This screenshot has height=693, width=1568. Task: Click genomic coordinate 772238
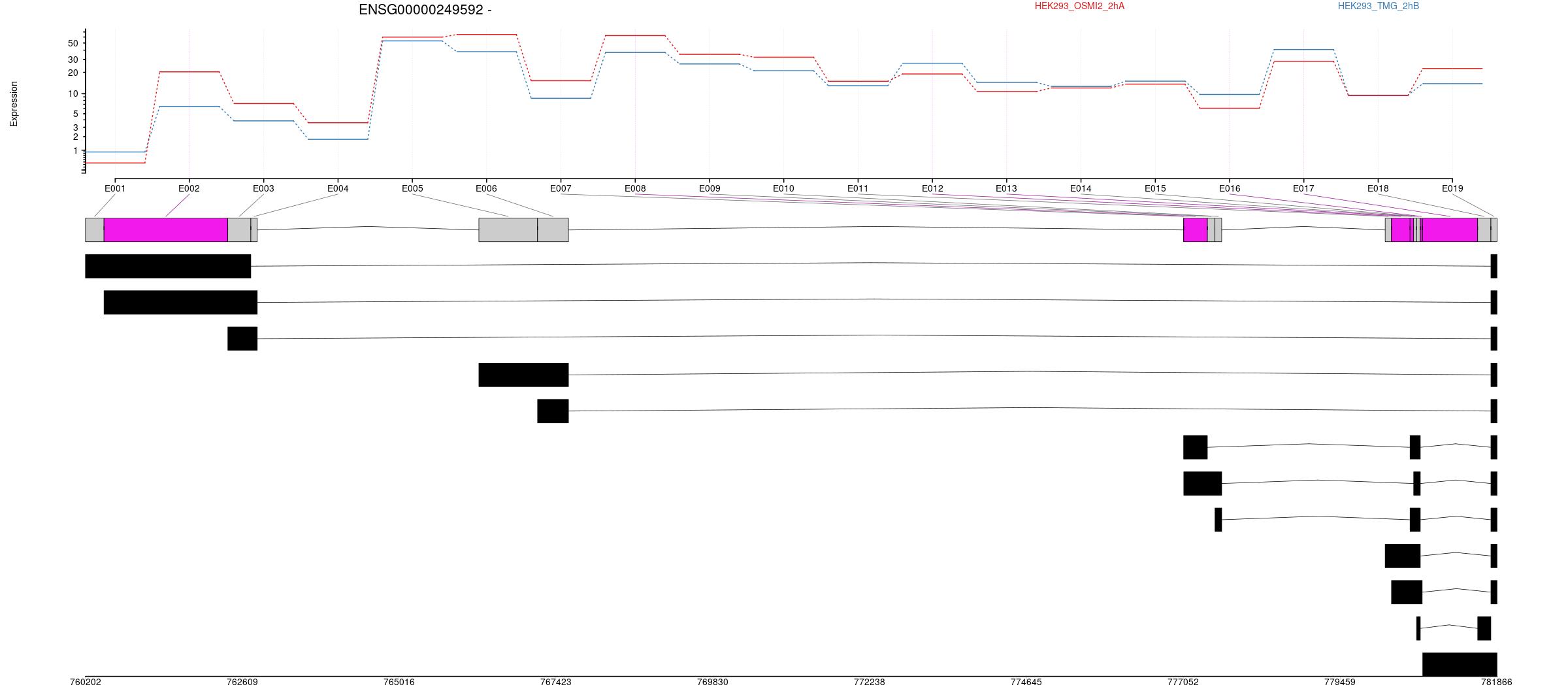tap(870, 682)
